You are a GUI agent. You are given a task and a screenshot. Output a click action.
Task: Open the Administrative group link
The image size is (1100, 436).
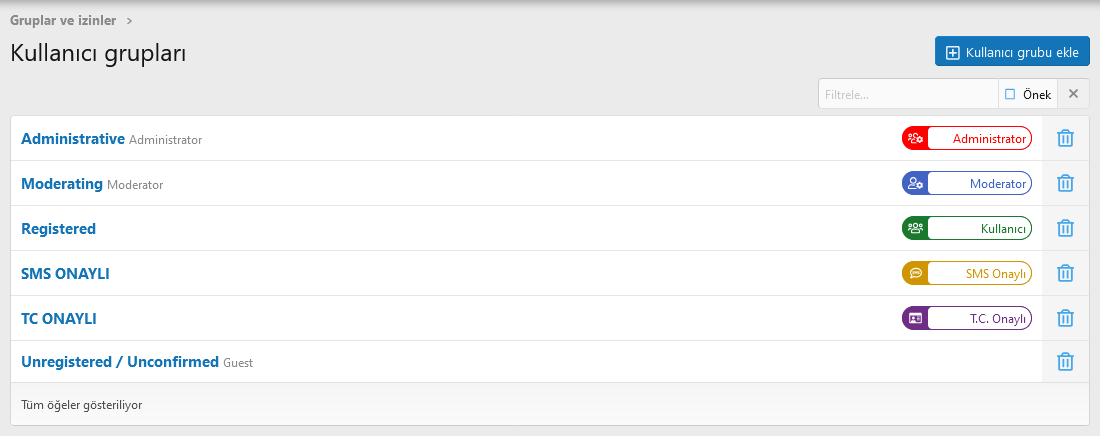click(73, 139)
